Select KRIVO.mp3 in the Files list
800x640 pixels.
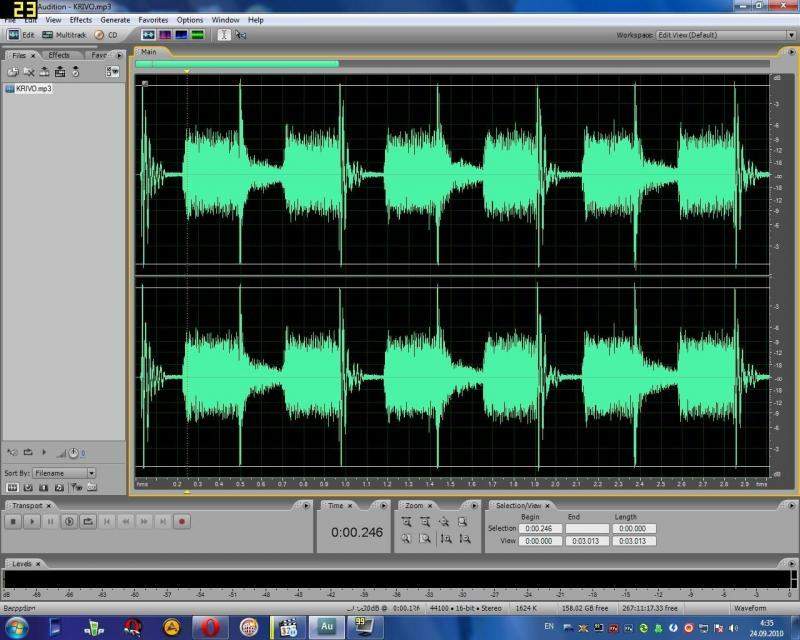coord(33,89)
